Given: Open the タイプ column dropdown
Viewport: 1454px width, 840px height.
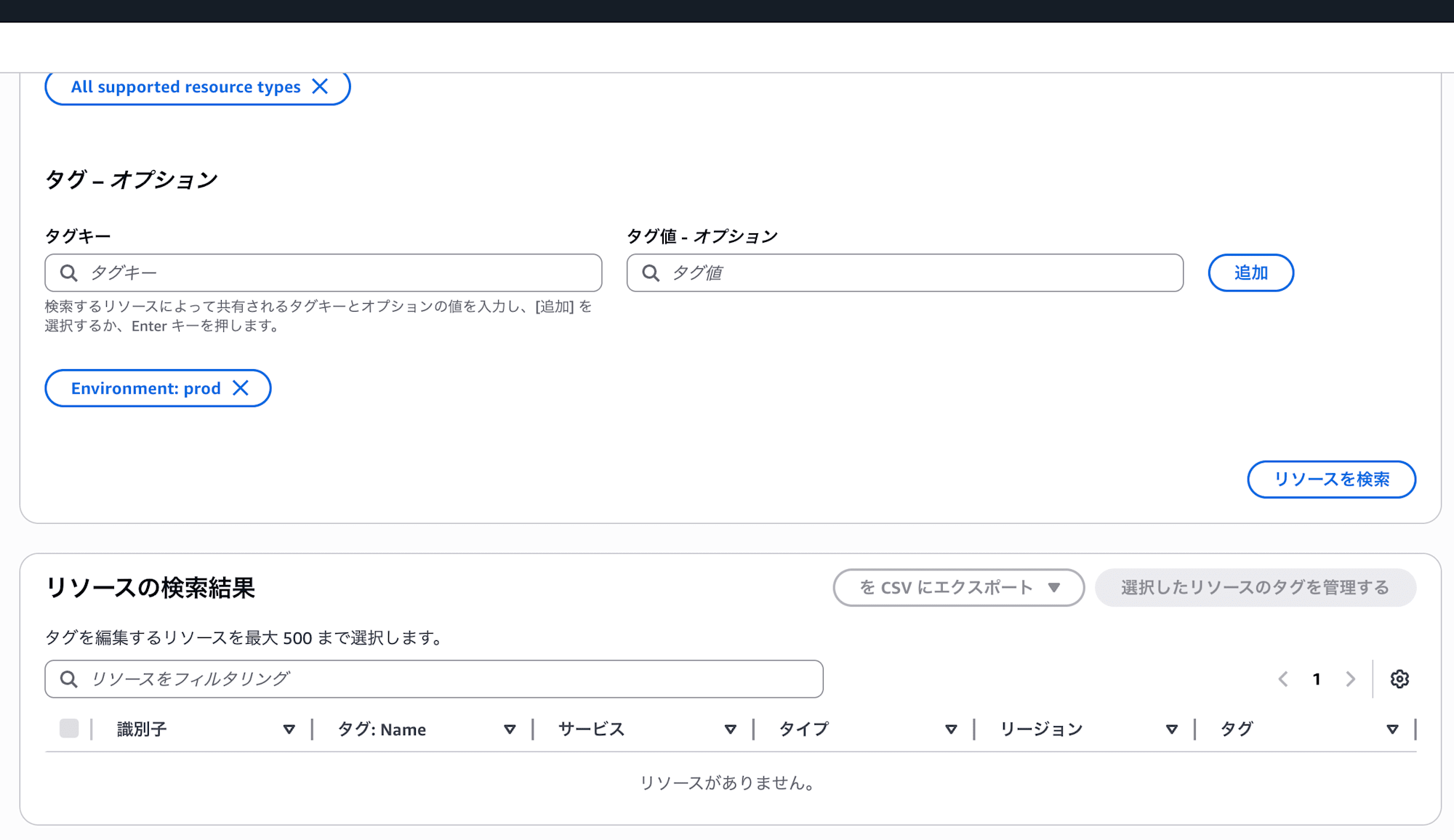Looking at the screenshot, I should (951, 729).
